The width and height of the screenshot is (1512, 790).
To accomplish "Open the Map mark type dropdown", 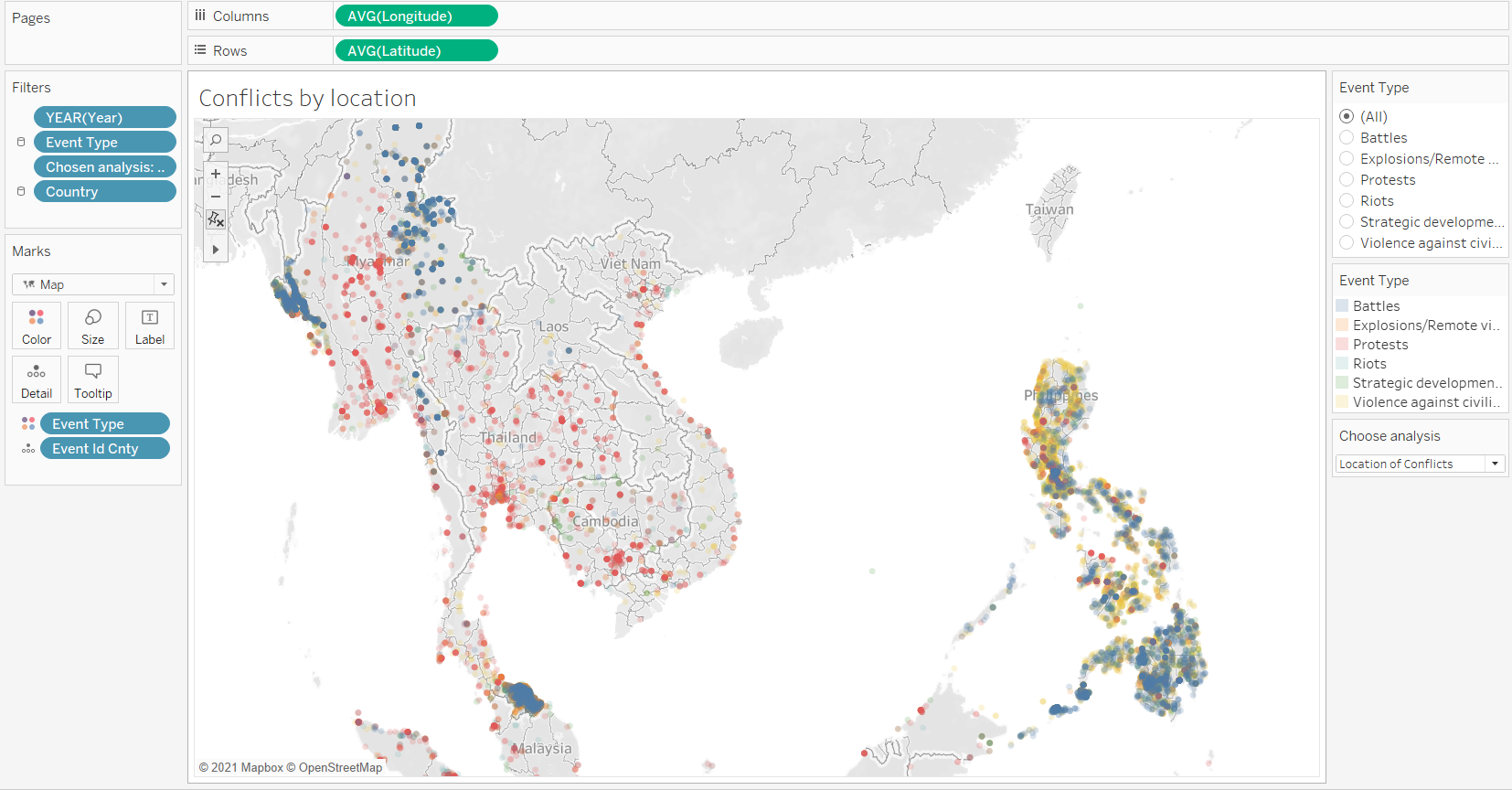I will [92, 284].
